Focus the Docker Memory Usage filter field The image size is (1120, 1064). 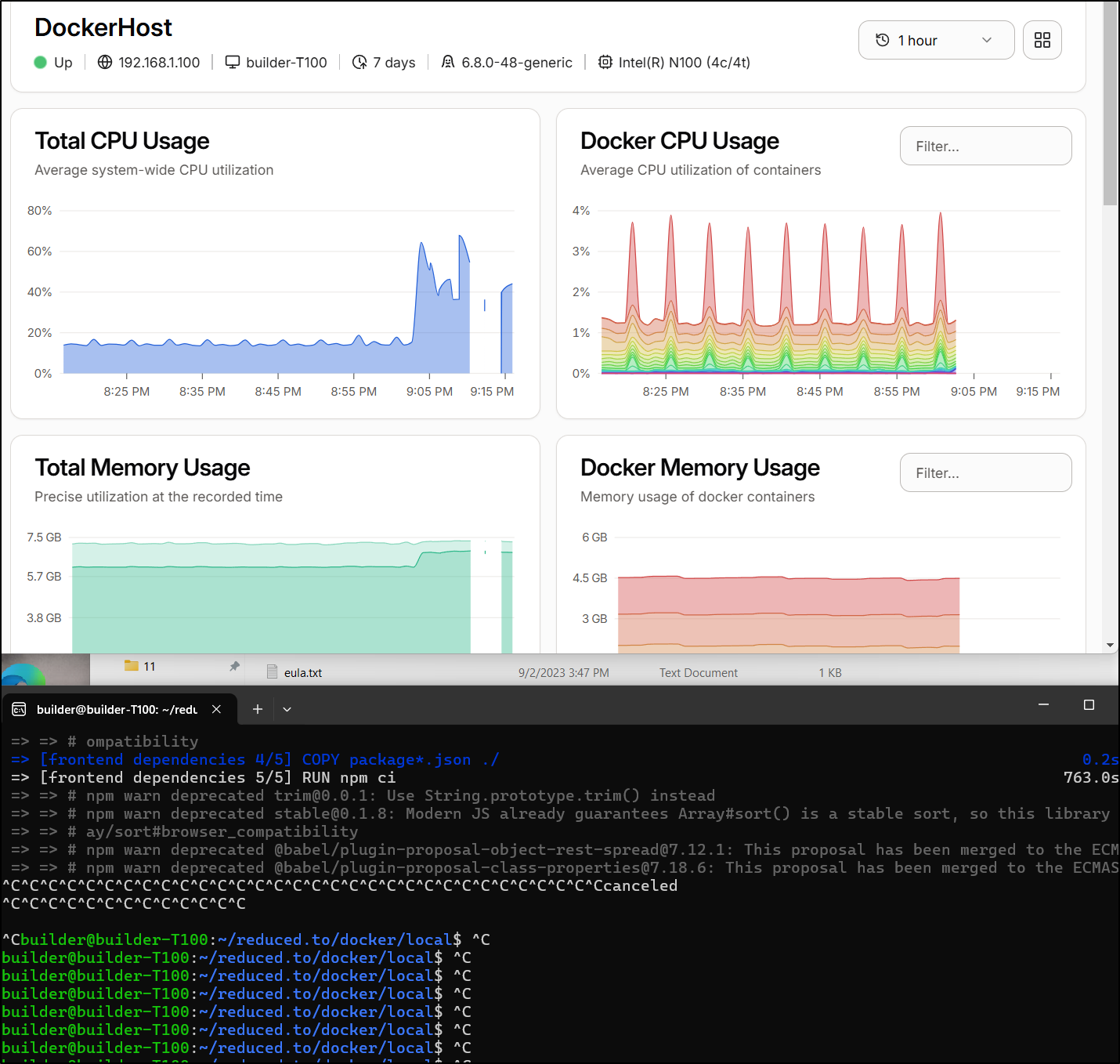click(x=985, y=472)
